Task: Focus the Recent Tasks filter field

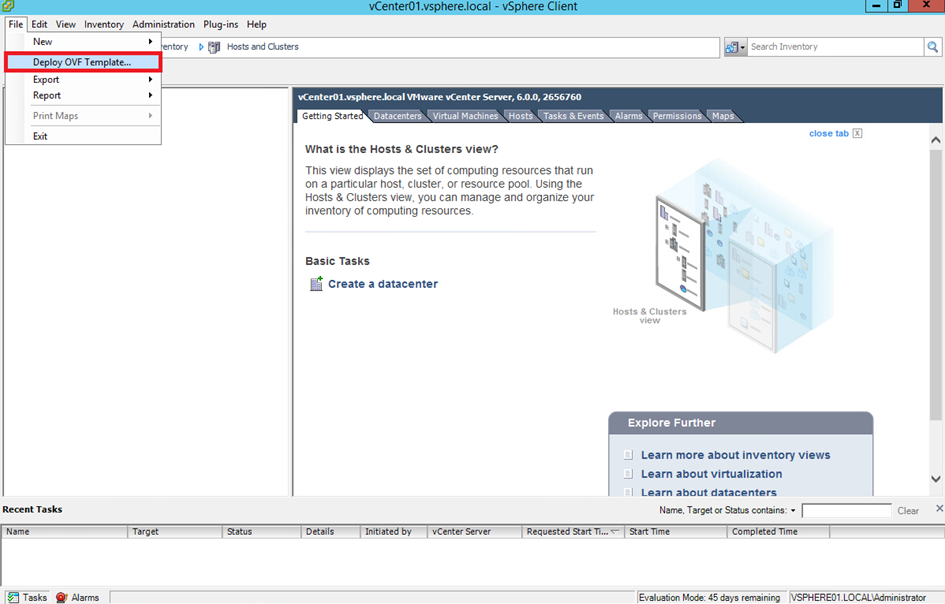Action: (846, 511)
